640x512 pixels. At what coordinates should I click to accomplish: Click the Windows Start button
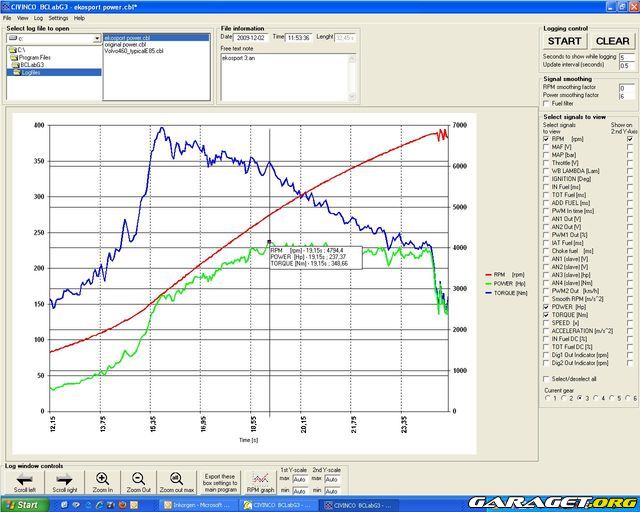(x=21, y=505)
